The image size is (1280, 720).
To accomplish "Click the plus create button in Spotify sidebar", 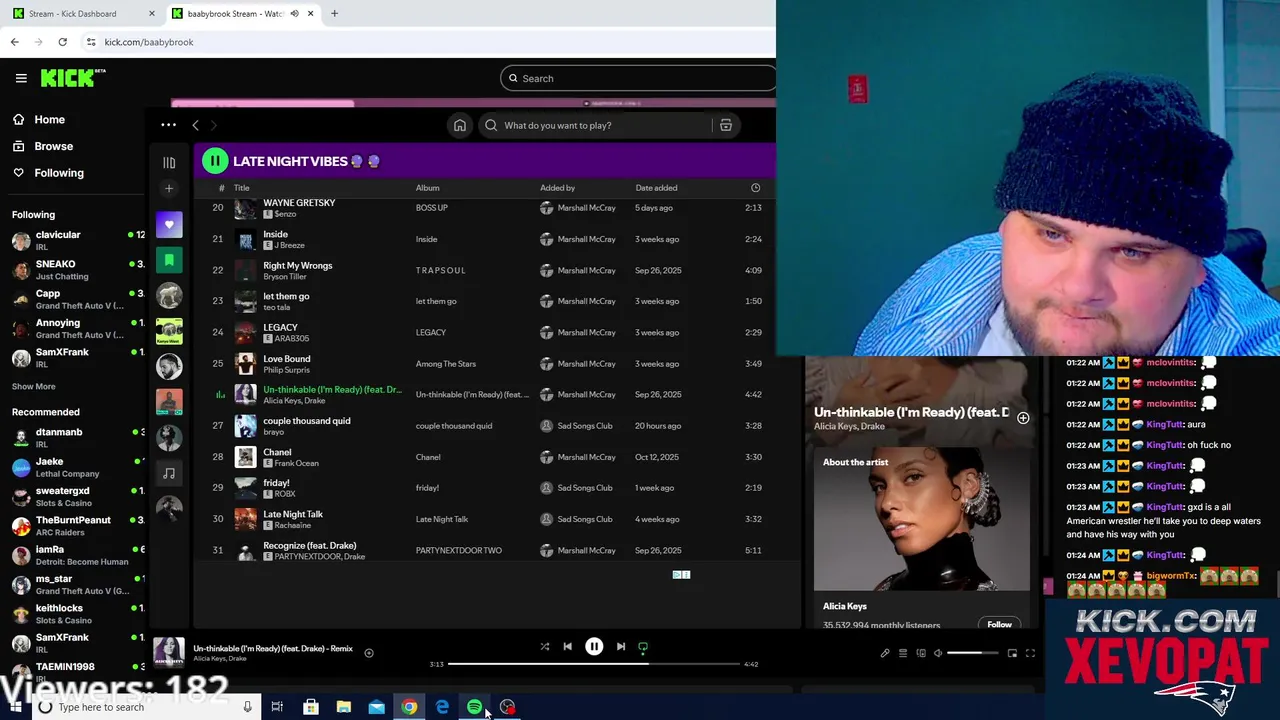I will pos(169,188).
